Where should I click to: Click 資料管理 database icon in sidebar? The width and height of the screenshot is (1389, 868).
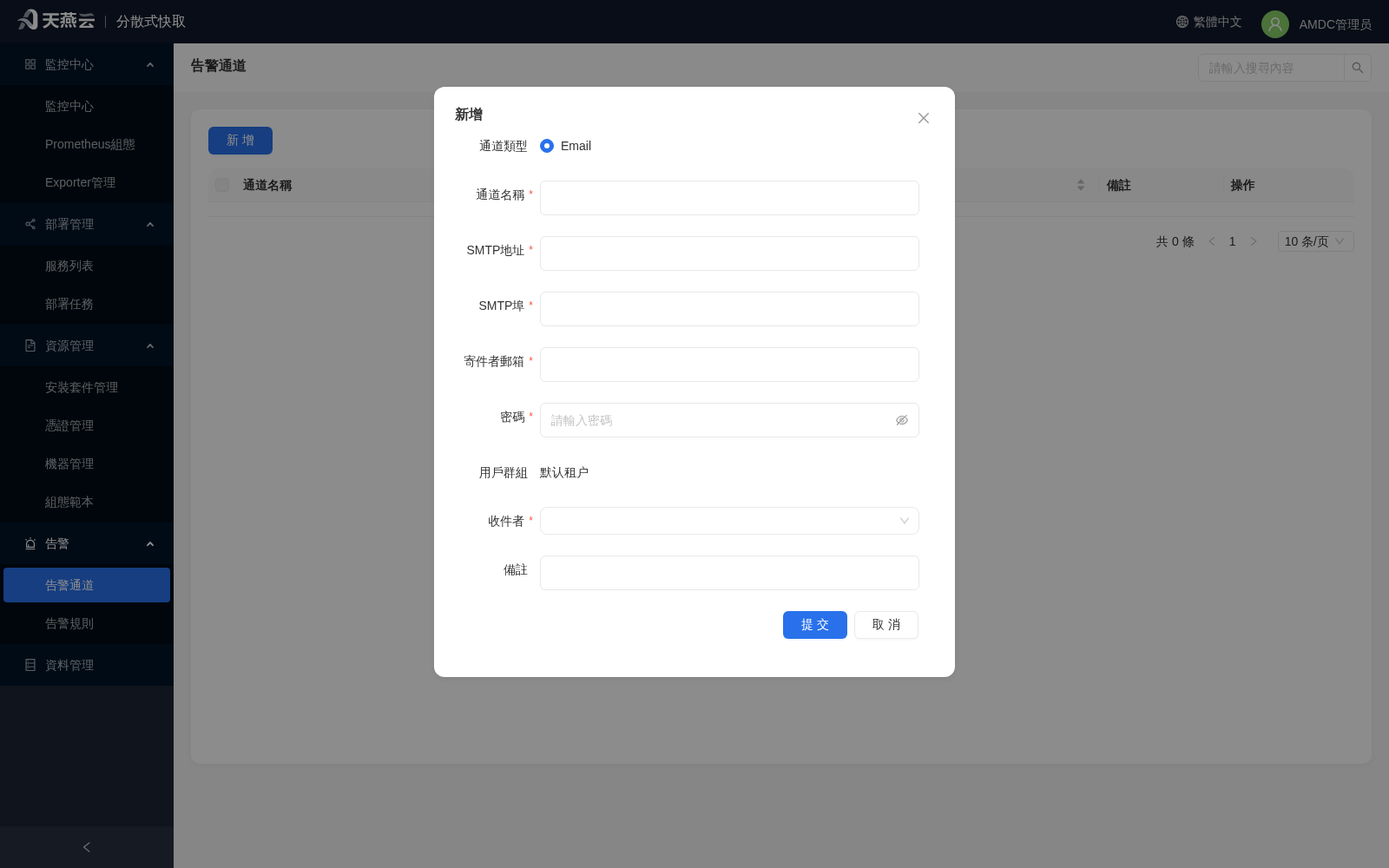(30, 665)
